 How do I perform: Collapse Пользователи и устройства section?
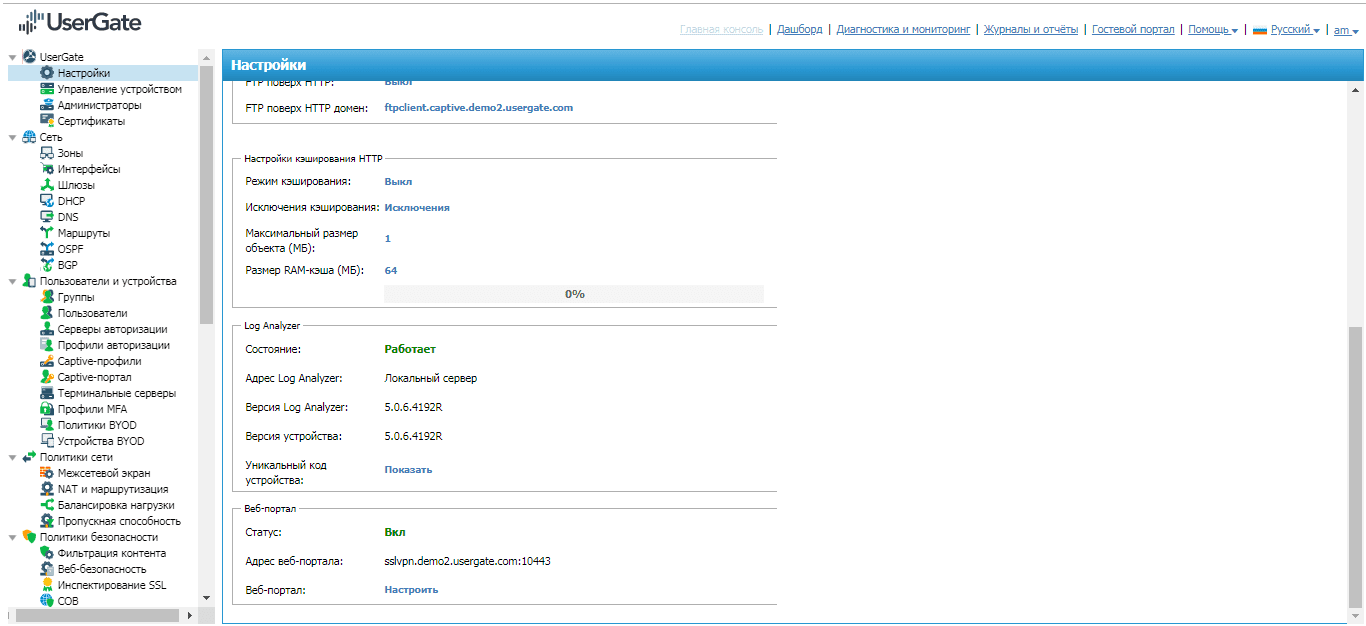(12, 281)
